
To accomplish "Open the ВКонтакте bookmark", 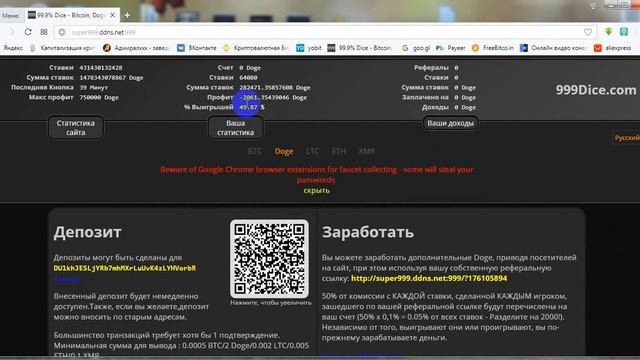I will pyautogui.click(x=197, y=48).
